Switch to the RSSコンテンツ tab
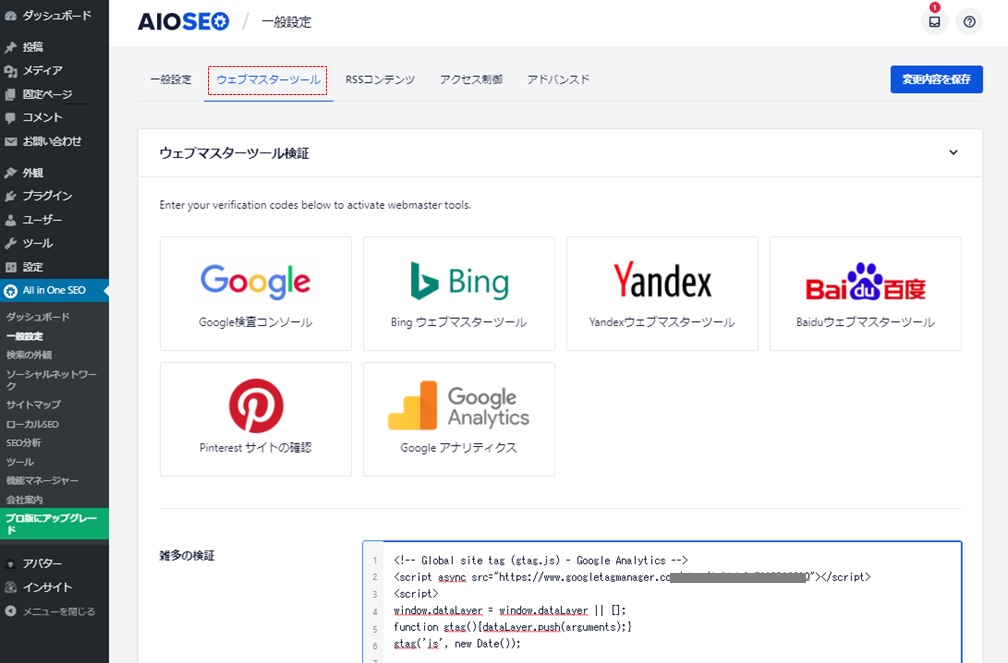The height and width of the screenshot is (663, 1008). tap(380, 80)
